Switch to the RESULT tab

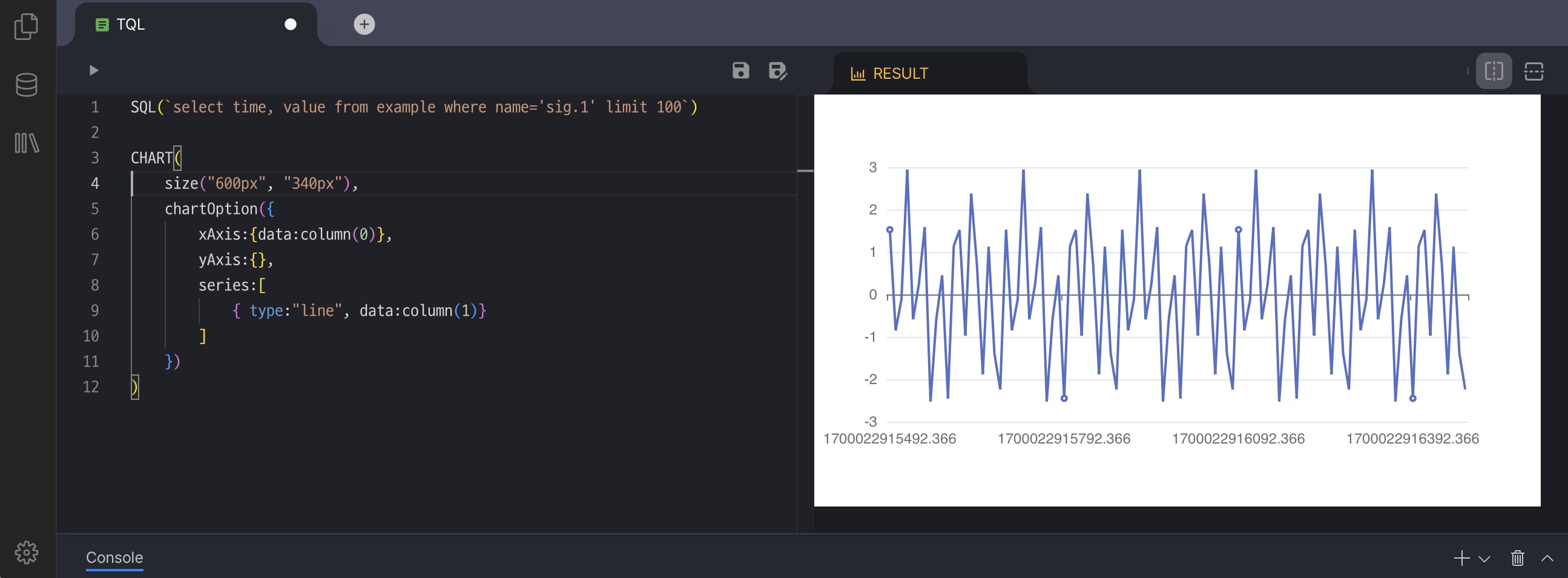900,74
